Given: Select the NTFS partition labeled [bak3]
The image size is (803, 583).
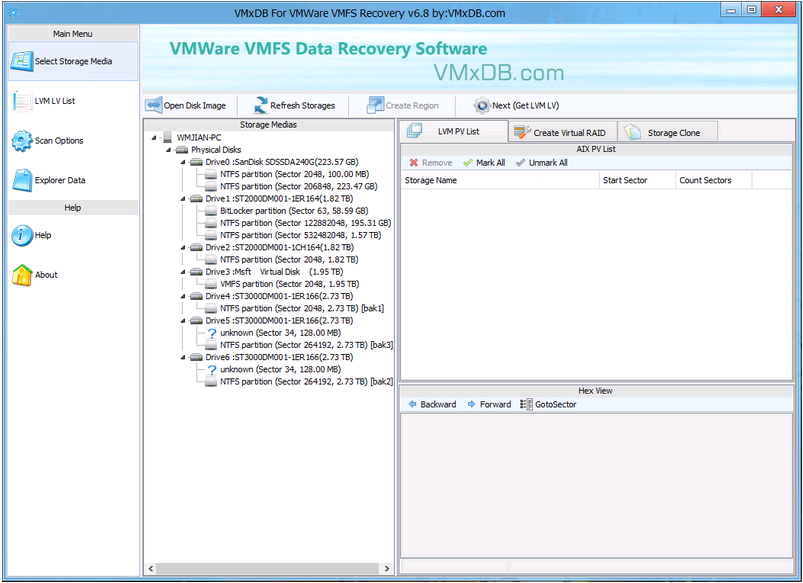Looking at the screenshot, I should (x=306, y=345).
